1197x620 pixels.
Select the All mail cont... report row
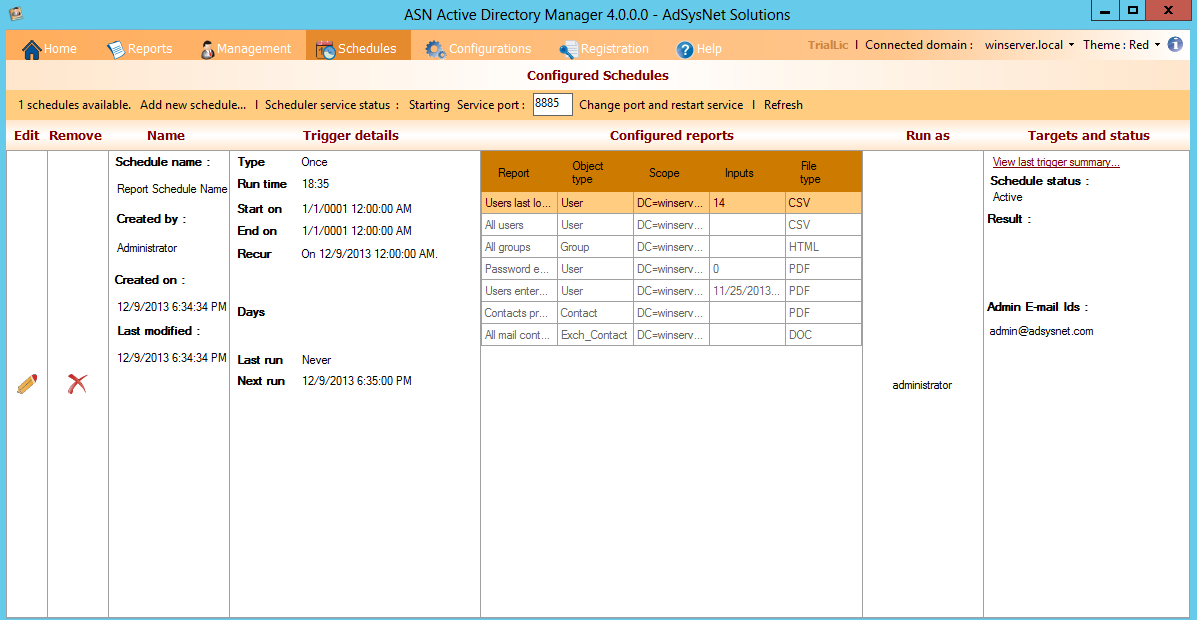[671, 334]
